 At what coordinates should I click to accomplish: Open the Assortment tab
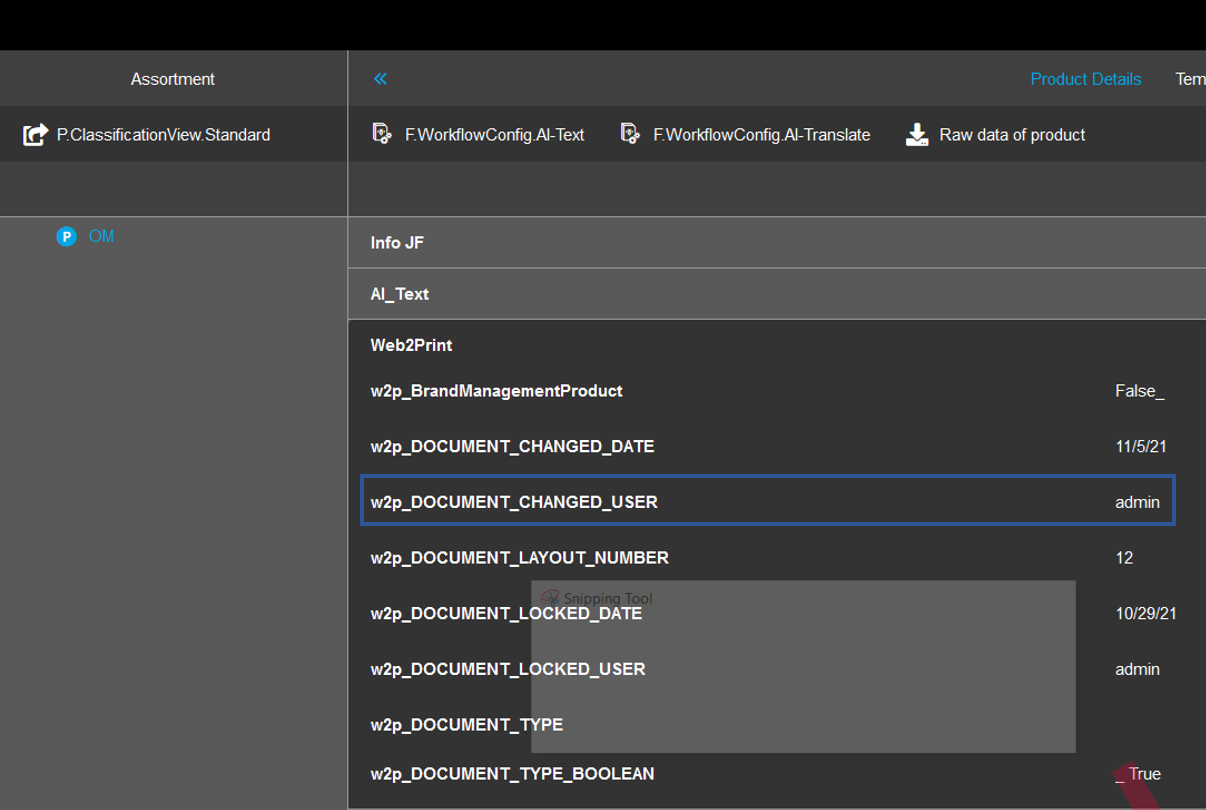point(172,79)
